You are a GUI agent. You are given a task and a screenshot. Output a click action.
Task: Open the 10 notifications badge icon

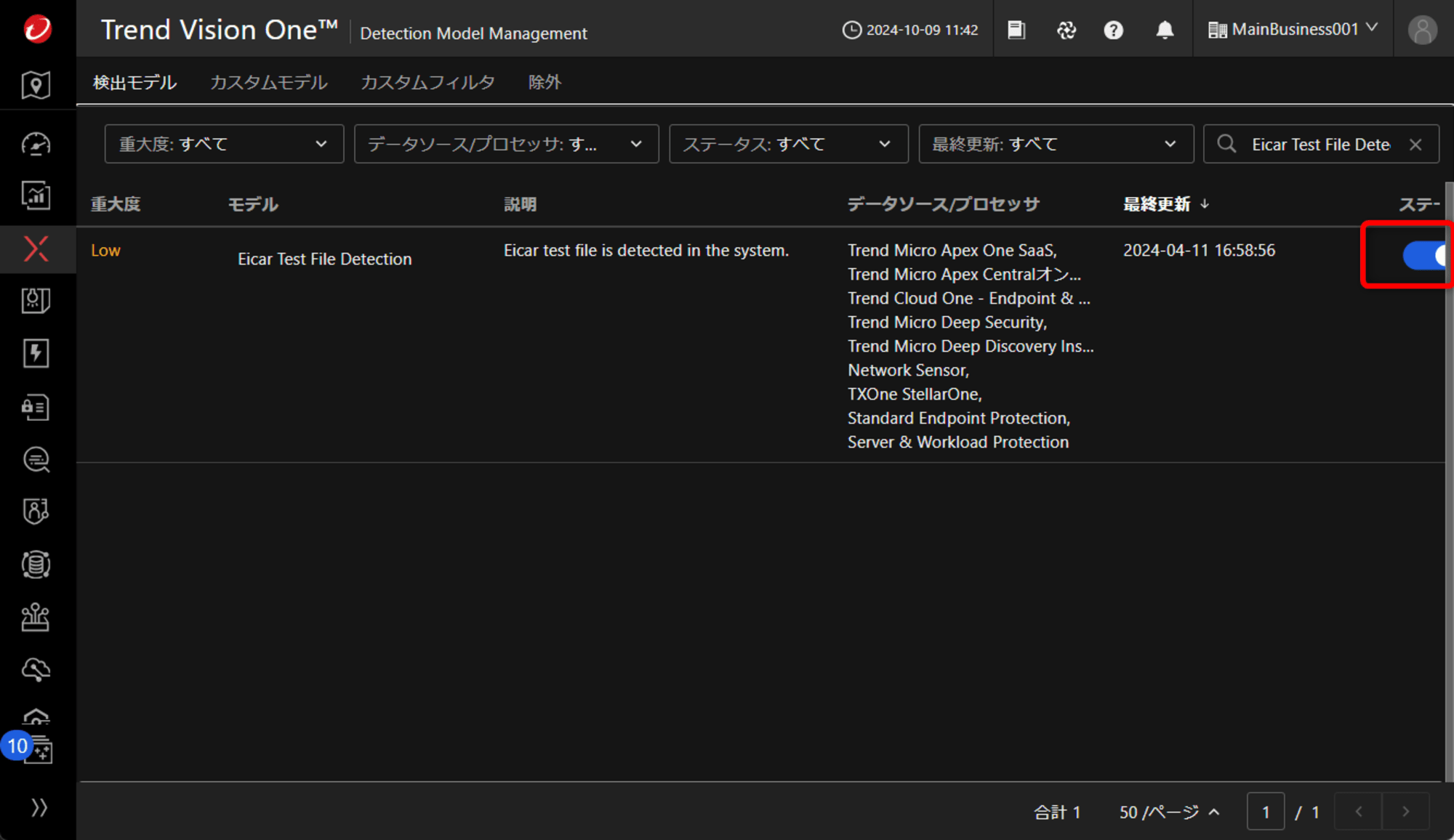[17, 746]
